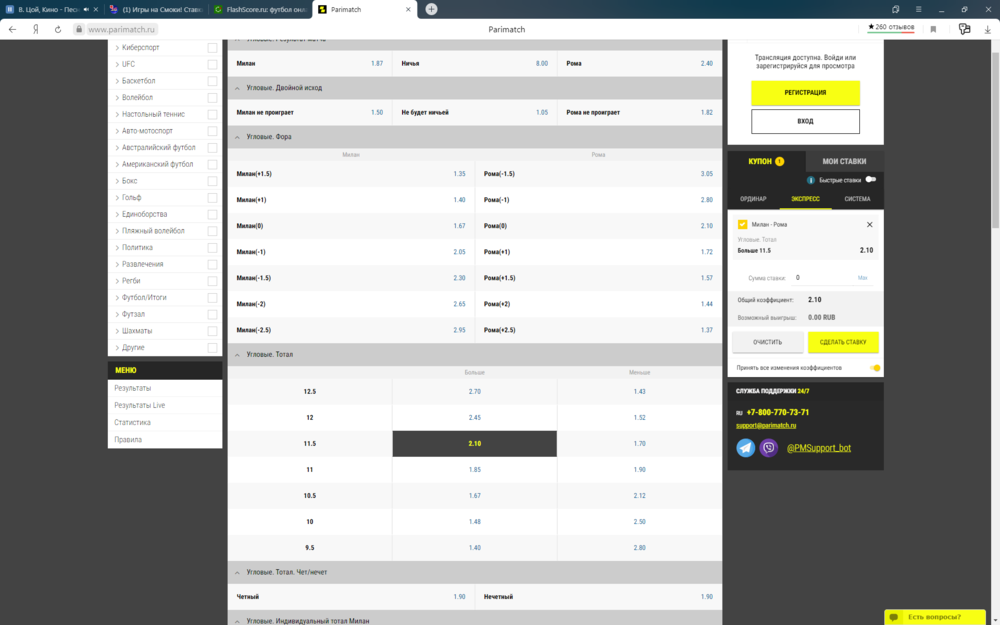The image size is (1000, 625).
Task: Tick the Бокс checkbox
Action: coord(212,181)
